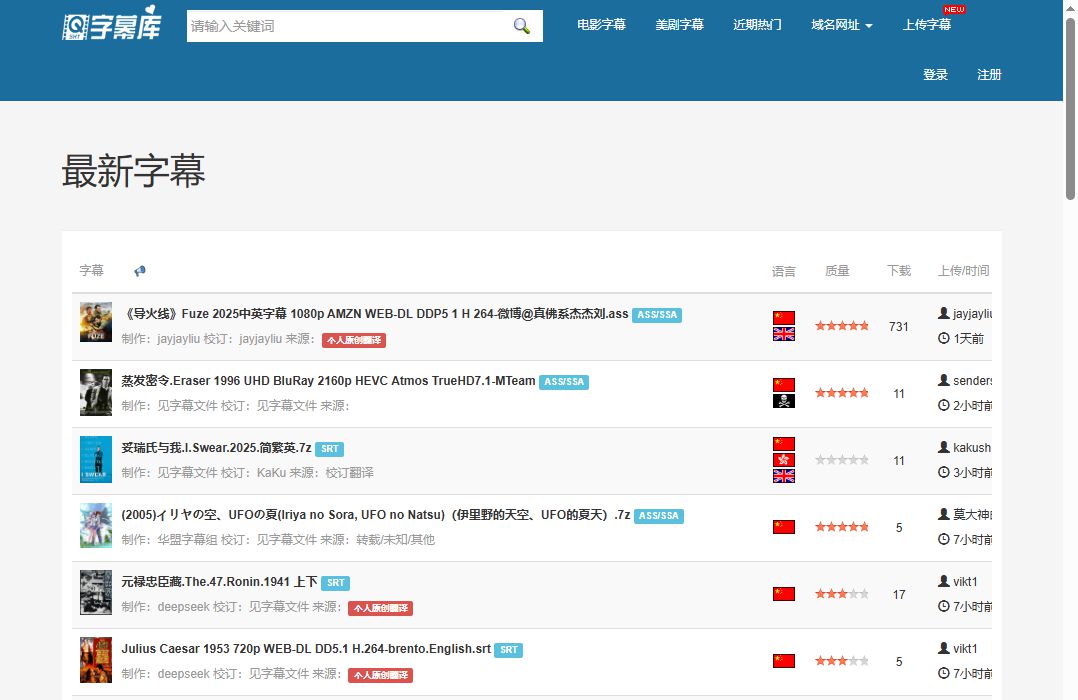Open the Iriya no Sora anime thumbnail

[96, 525]
